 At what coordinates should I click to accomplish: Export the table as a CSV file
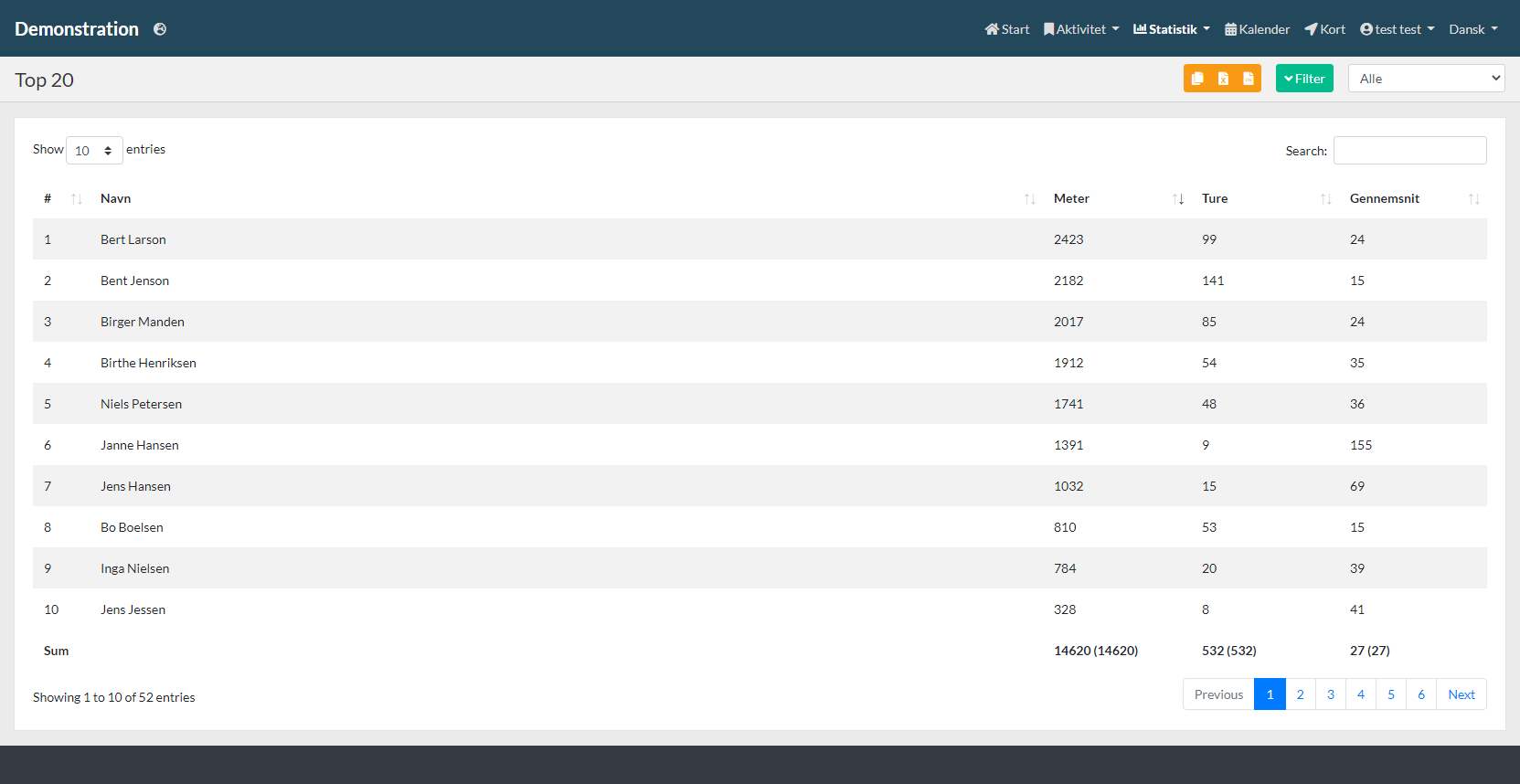pos(1249,79)
